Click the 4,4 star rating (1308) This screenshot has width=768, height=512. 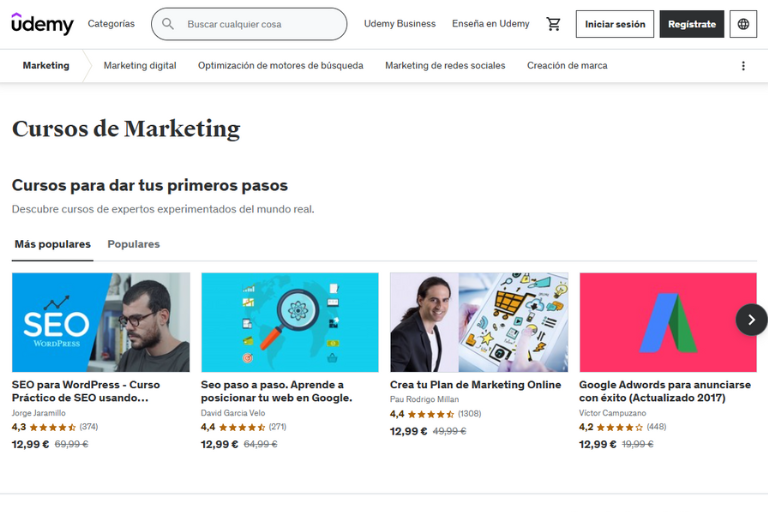[x=435, y=414]
